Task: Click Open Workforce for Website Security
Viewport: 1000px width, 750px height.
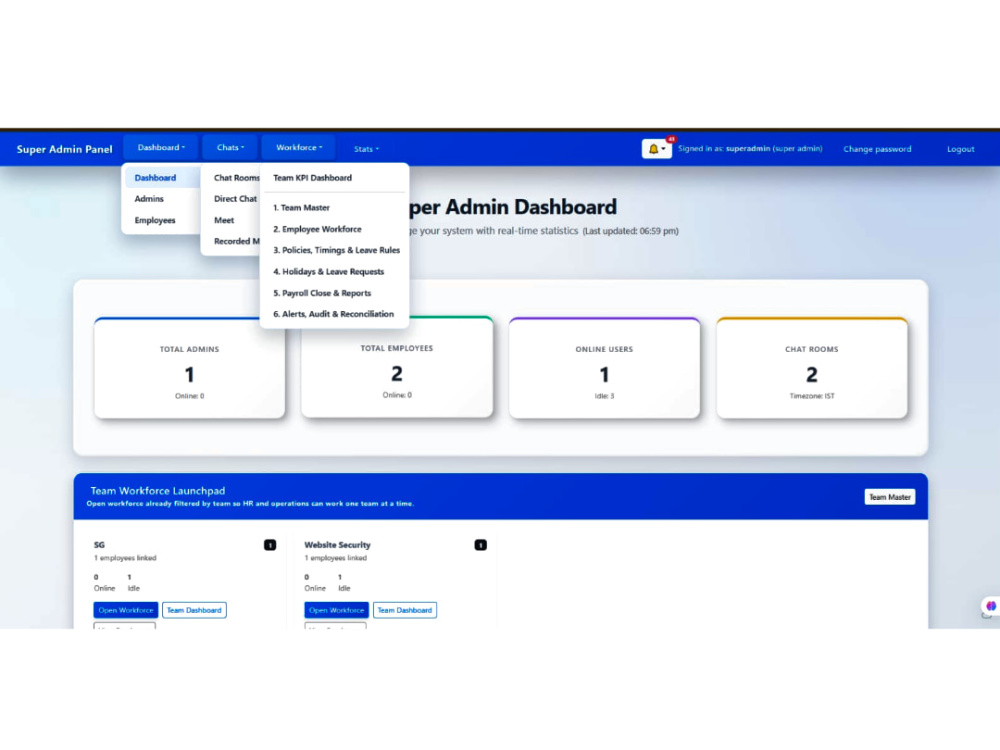Action: click(x=336, y=610)
